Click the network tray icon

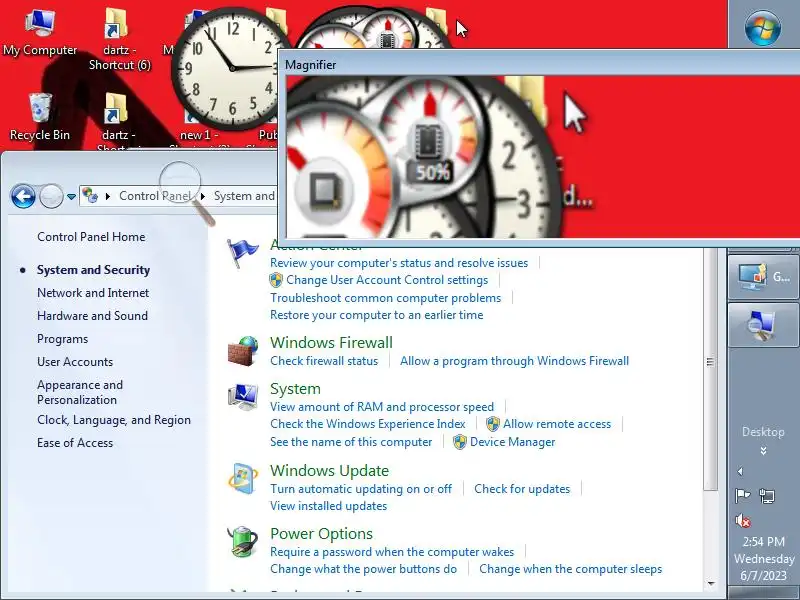(767, 496)
